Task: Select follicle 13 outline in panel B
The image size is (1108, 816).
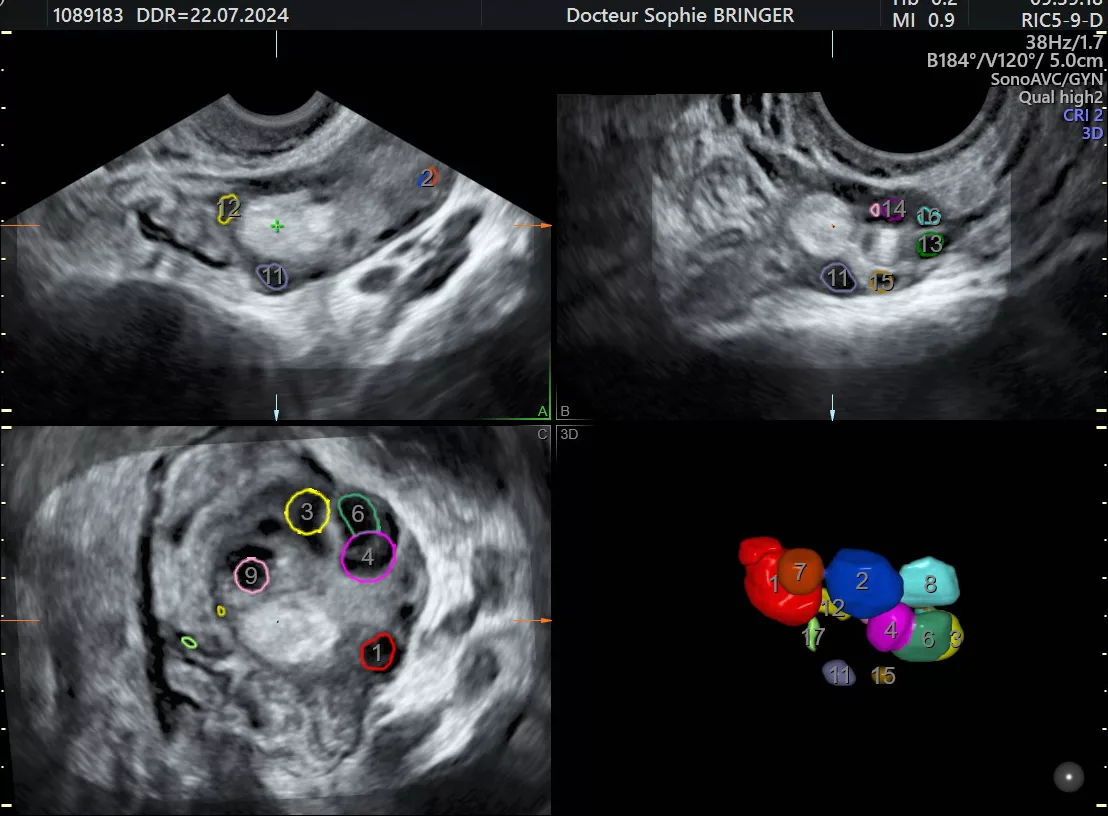Action: click(x=930, y=244)
